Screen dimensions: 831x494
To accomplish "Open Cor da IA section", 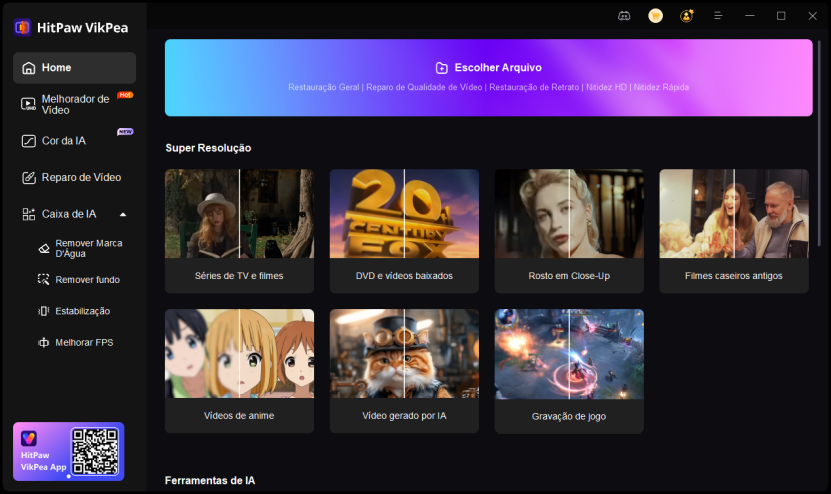I will click(x=75, y=141).
